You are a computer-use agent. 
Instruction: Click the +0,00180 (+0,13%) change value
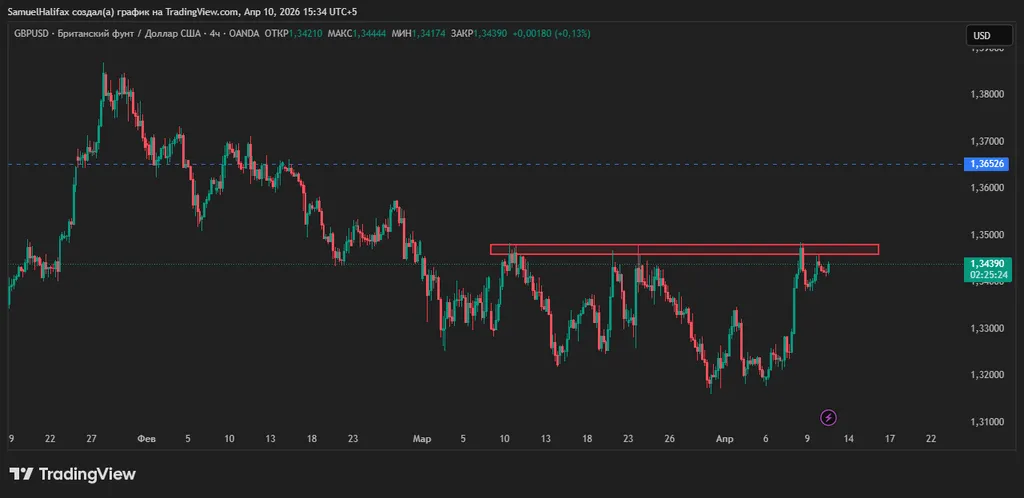point(551,35)
